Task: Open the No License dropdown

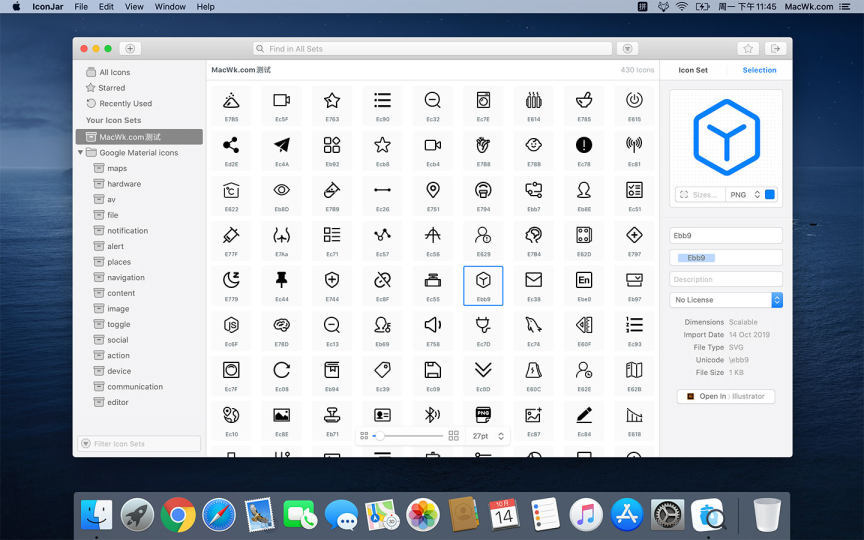Action: [726, 300]
